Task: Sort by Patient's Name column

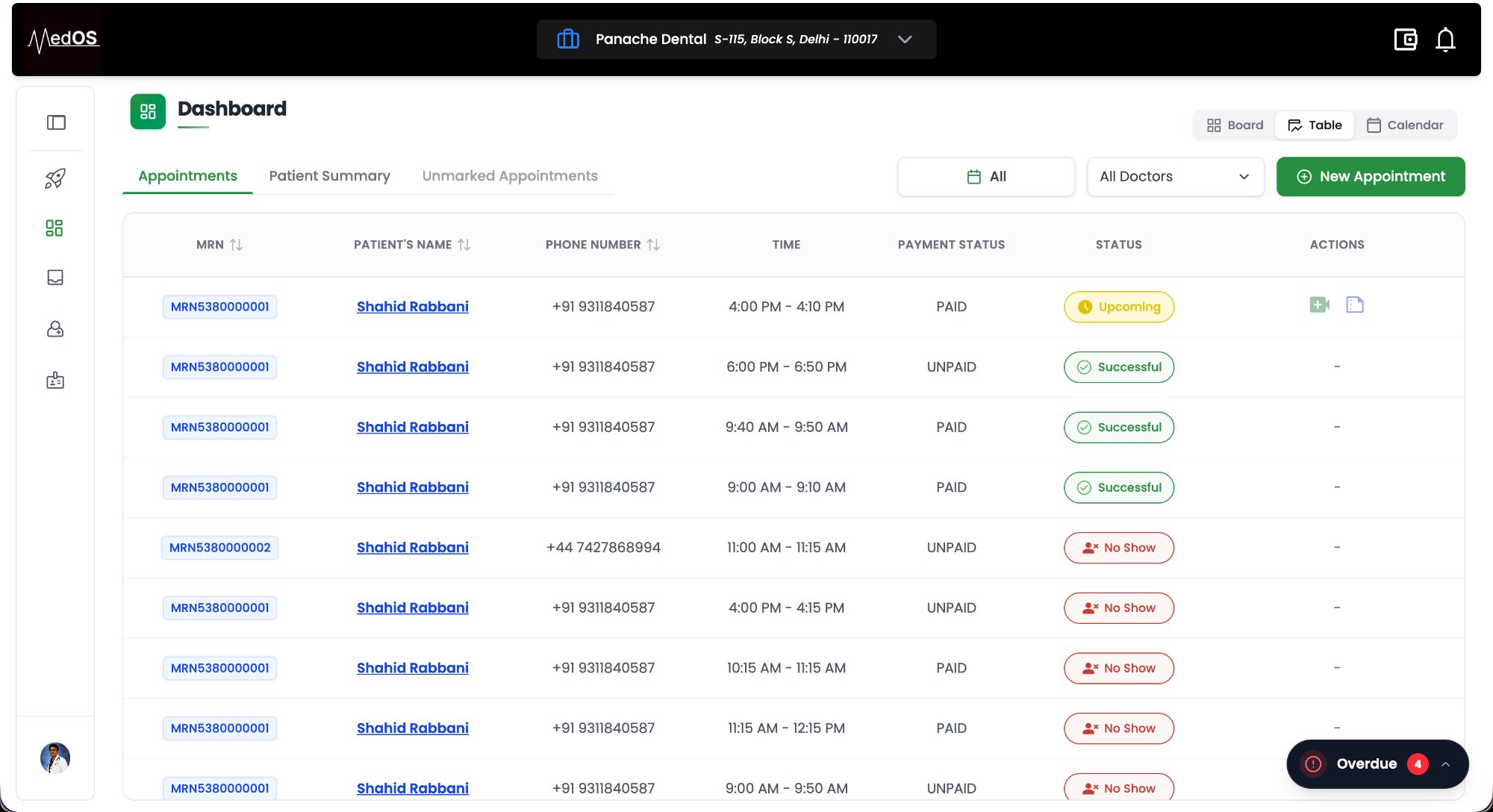Action: pos(464,245)
